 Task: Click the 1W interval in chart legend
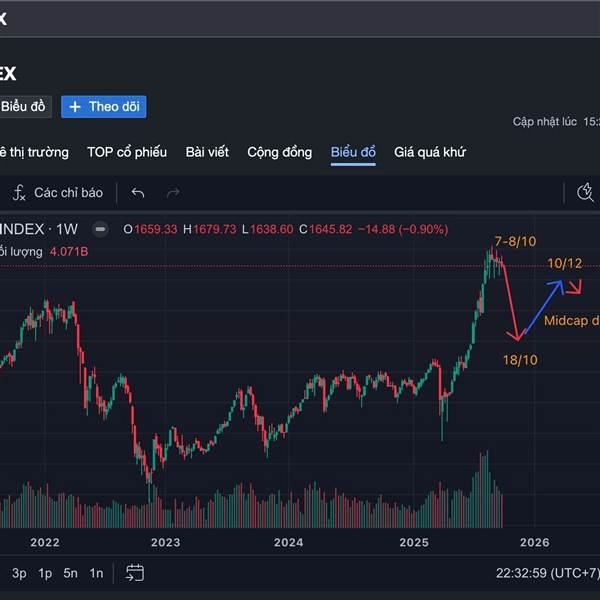(68, 229)
